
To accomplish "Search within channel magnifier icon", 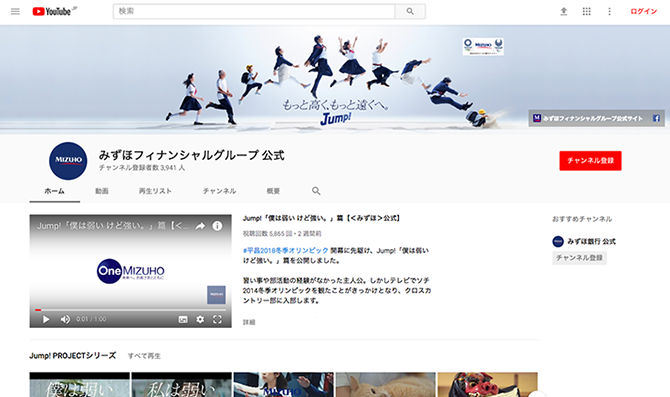I will [x=316, y=191].
